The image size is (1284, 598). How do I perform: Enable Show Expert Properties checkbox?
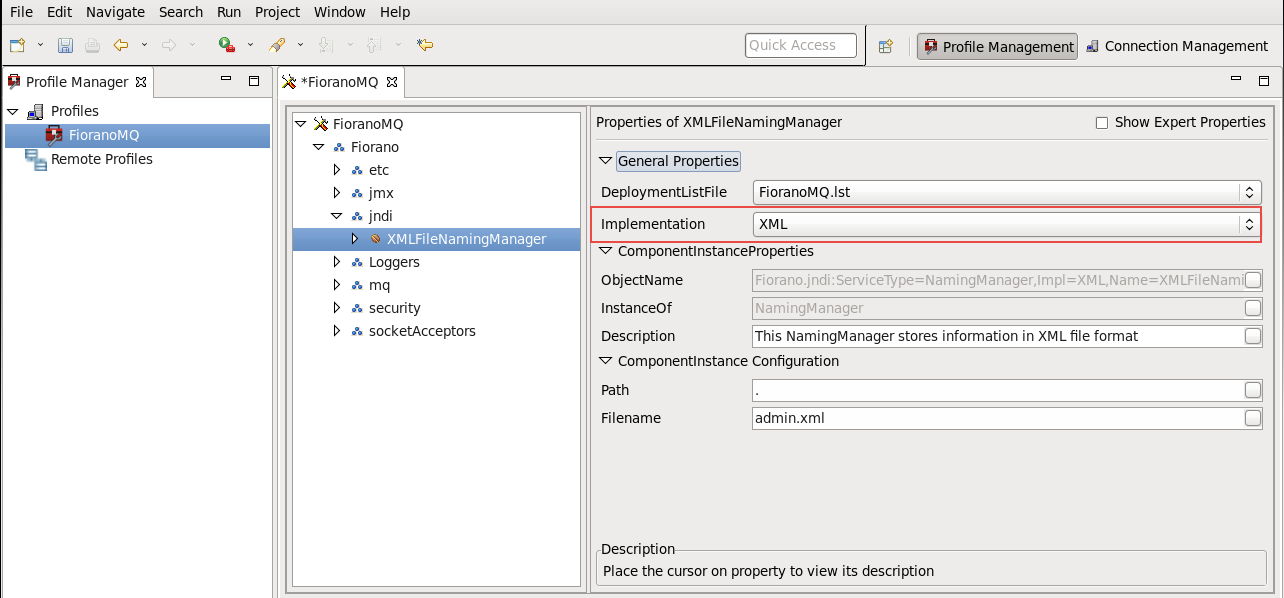click(x=1102, y=123)
